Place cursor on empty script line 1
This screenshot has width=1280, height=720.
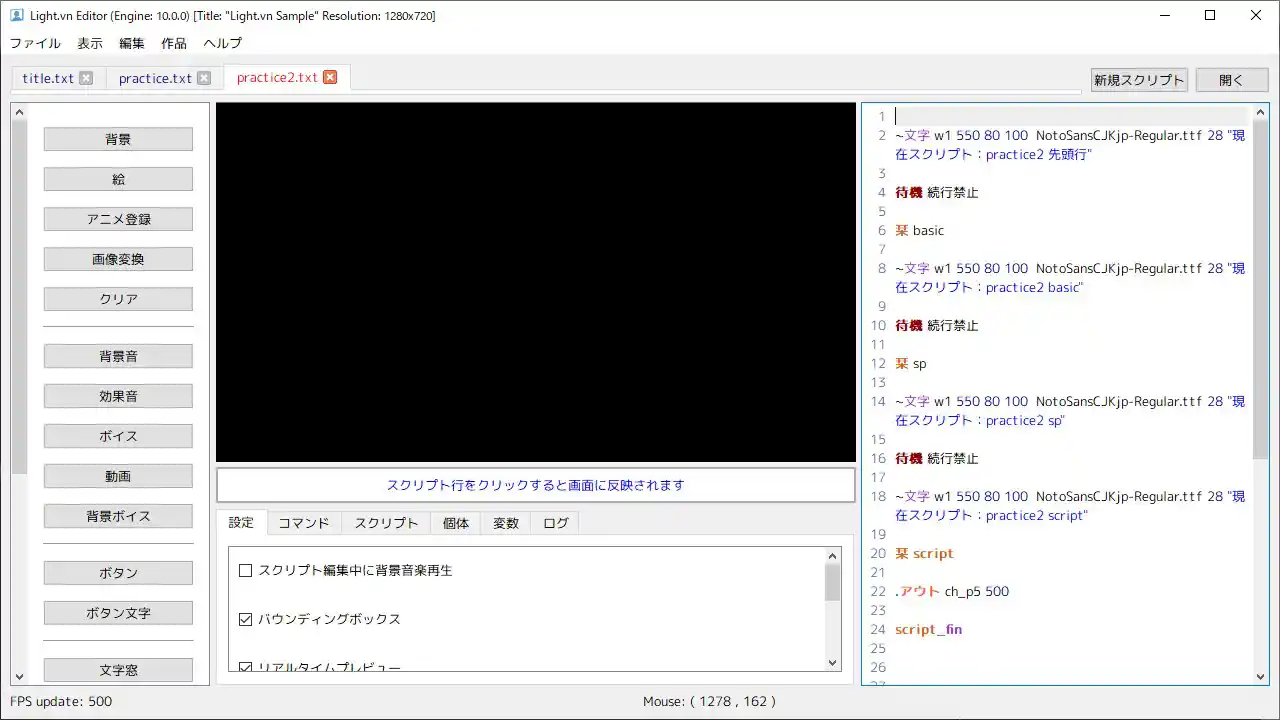[x=1070, y=116]
